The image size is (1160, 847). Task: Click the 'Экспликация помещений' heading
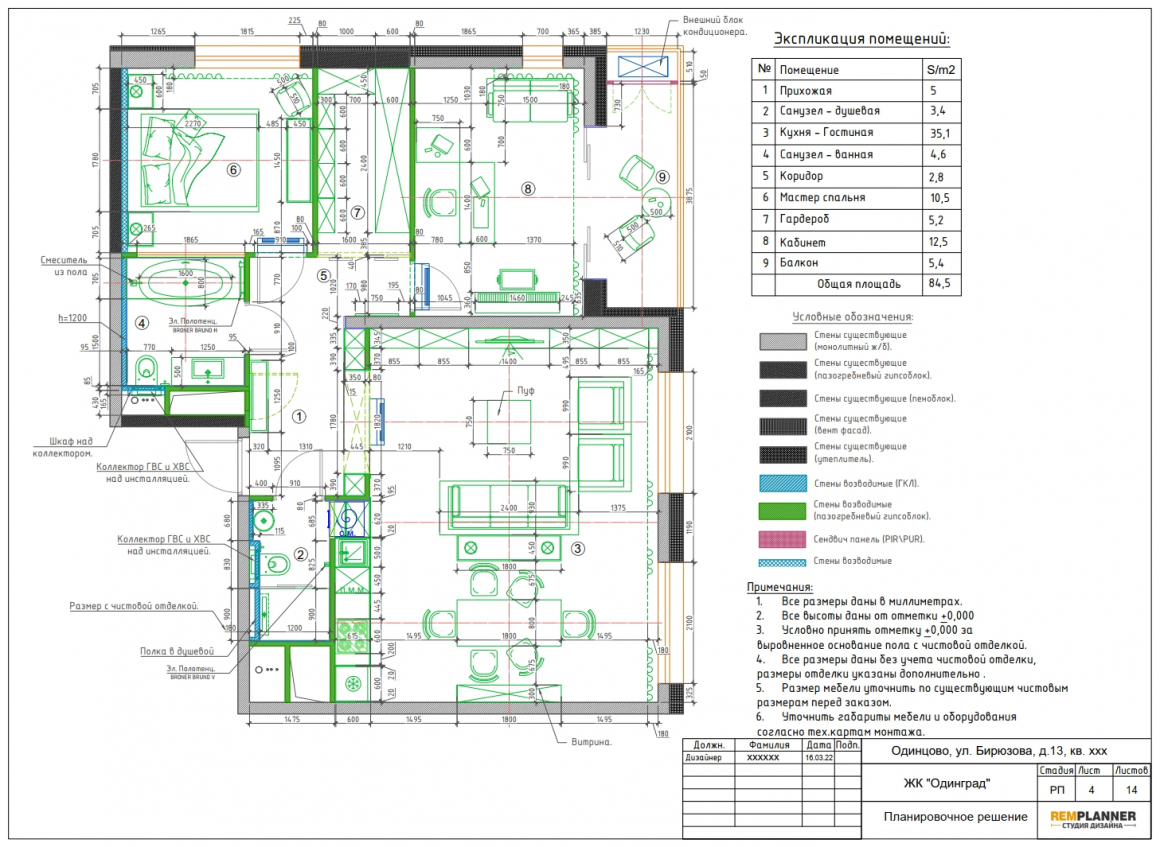861,39
